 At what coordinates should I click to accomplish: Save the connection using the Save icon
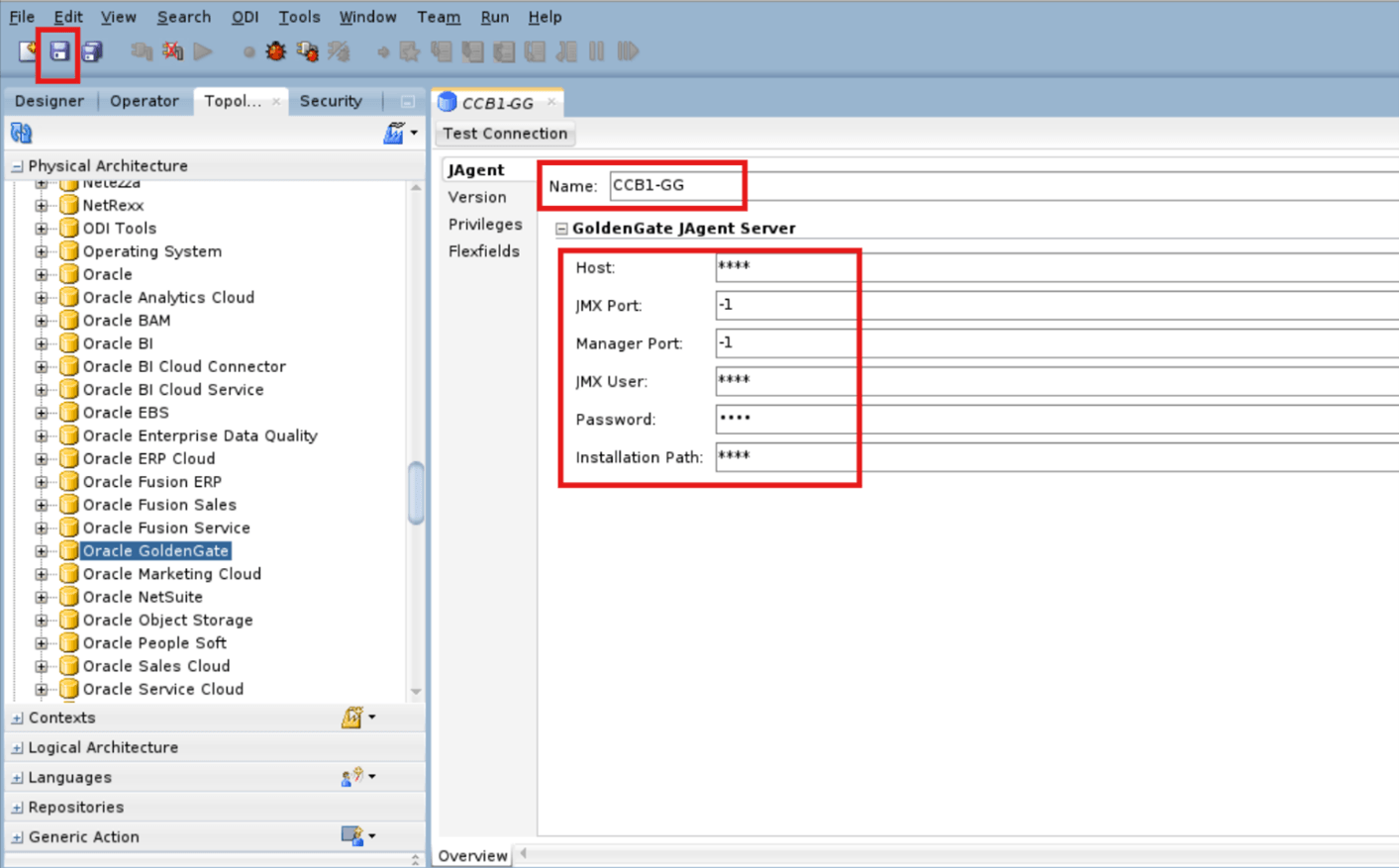pyautogui.click(x=56, y=52)
